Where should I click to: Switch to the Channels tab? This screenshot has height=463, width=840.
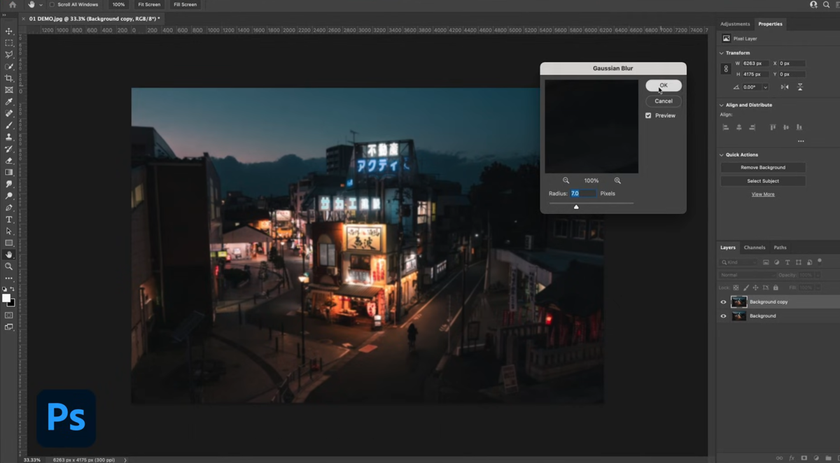point(754,248)
